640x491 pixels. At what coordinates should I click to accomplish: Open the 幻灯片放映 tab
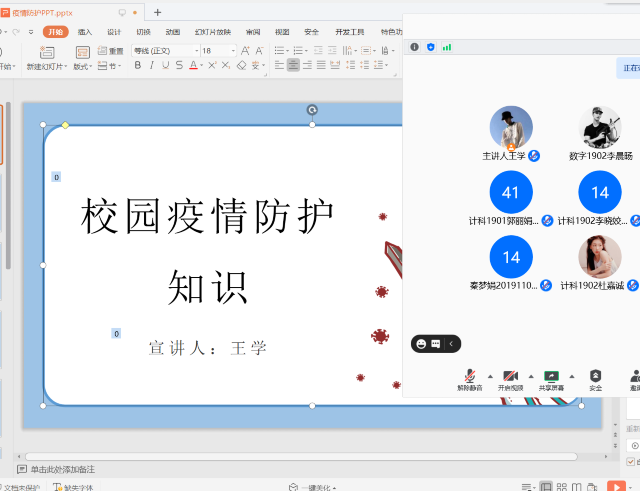(213, 32)
